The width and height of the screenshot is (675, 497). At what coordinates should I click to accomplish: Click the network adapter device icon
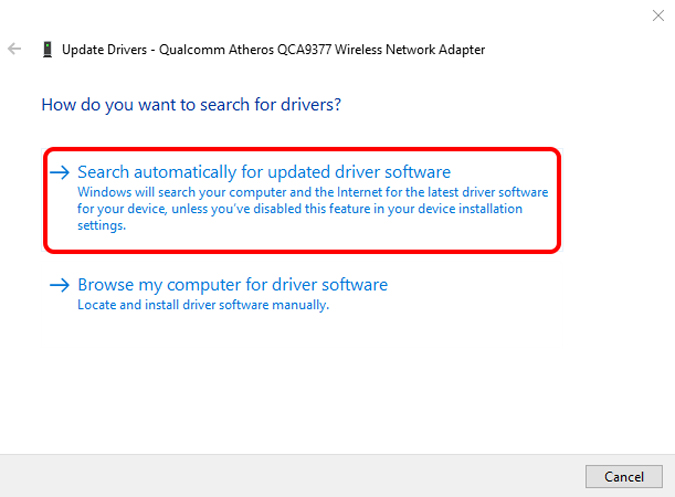point(47,49)
